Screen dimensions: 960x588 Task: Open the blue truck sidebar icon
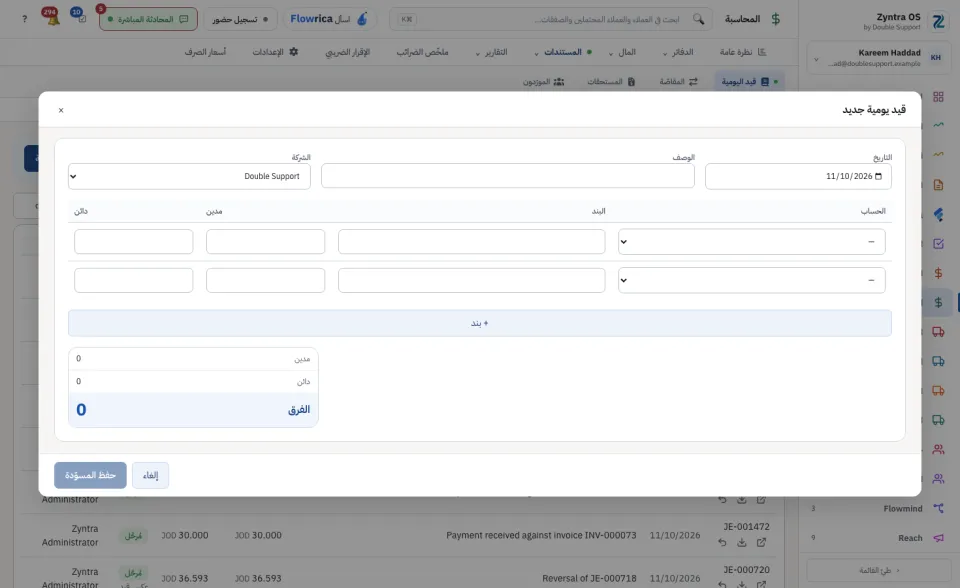pyautogui.click(x=938, y=361)
